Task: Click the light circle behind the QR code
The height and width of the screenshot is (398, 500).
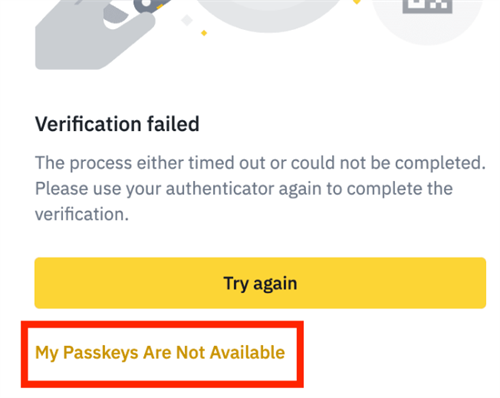Action: tap(427, 22)
